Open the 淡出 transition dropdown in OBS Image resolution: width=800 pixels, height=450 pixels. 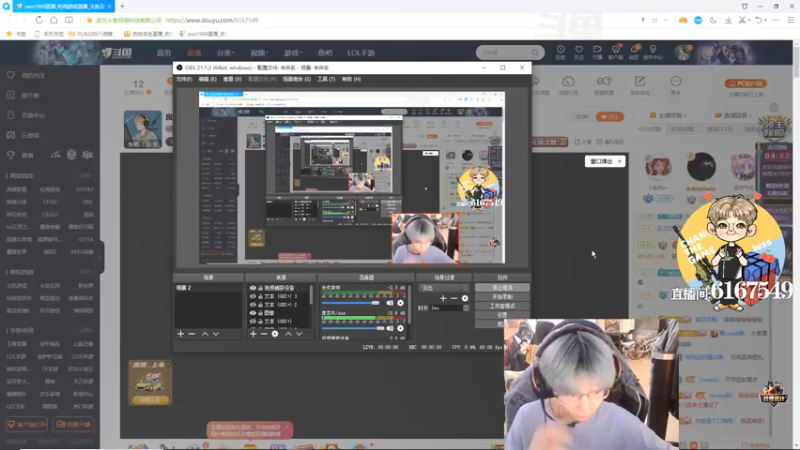(444, 288)
